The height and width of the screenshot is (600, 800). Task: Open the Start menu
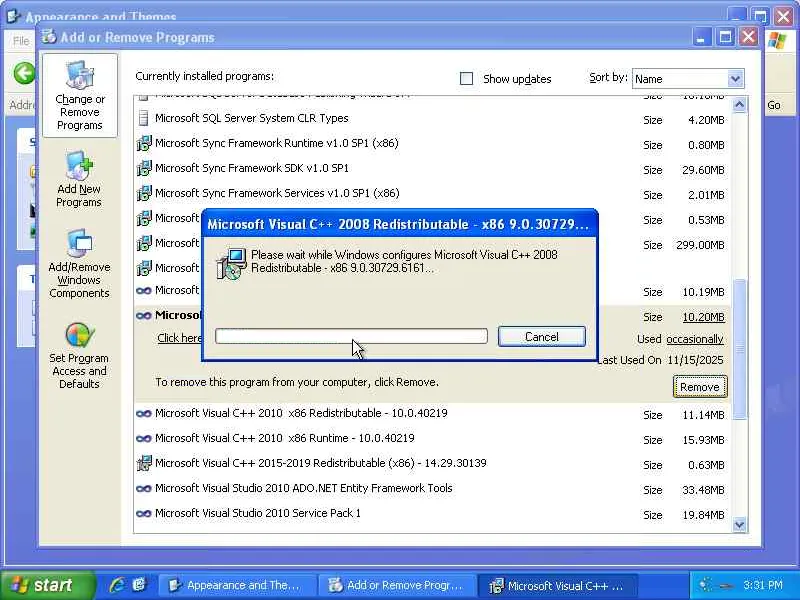coord(47,585)
